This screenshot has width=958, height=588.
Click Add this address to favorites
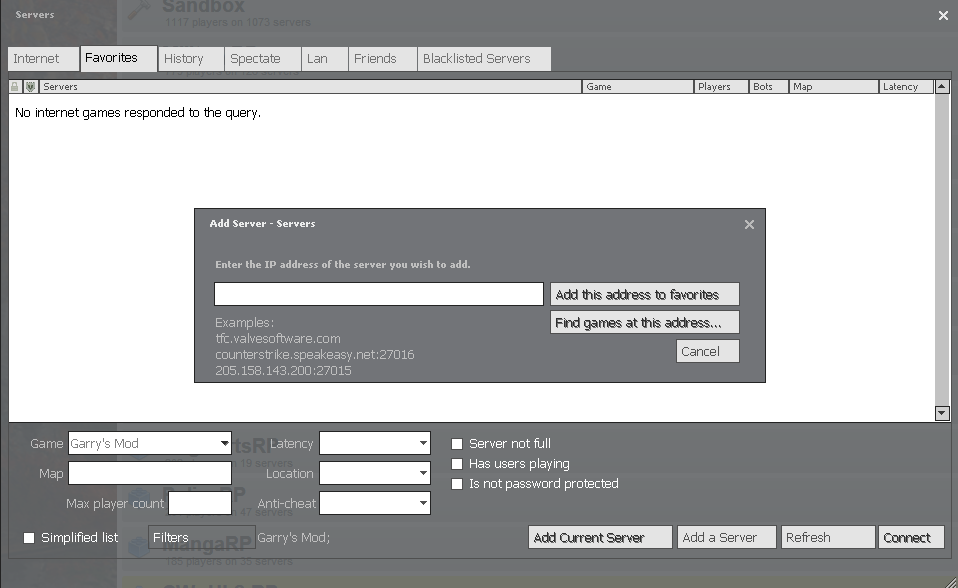645,294
